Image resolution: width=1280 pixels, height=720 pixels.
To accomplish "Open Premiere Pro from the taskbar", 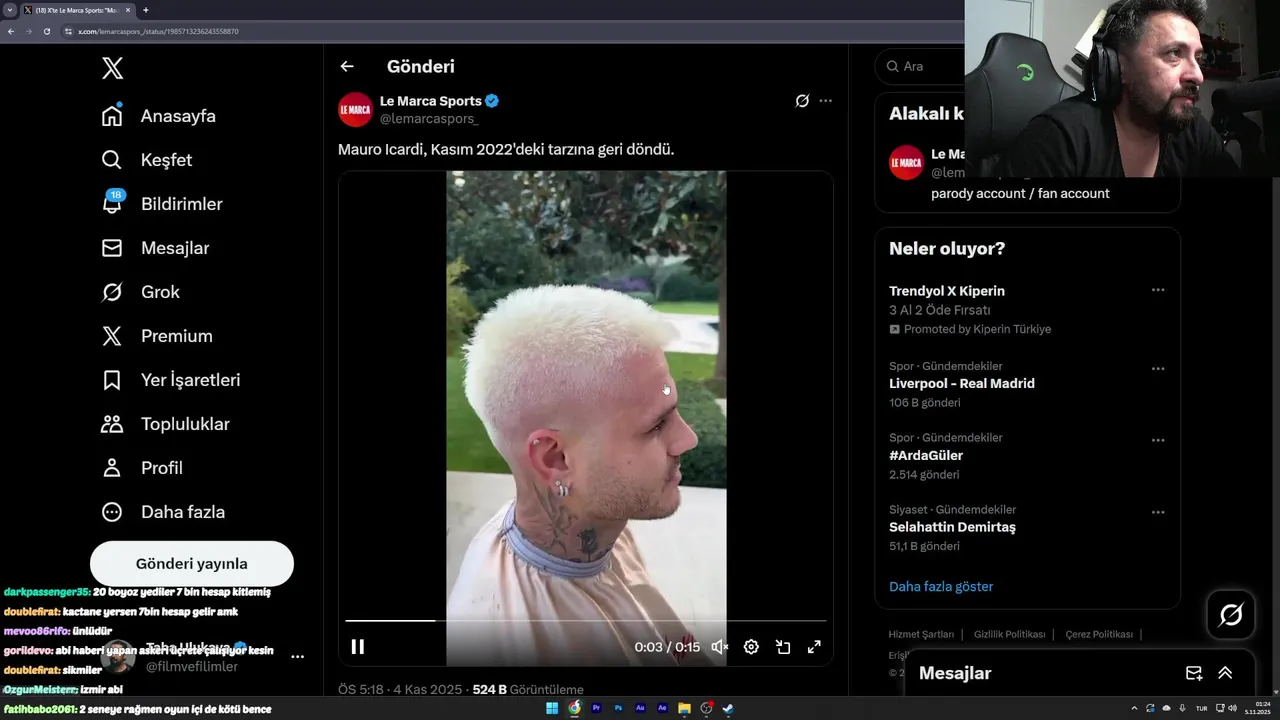I will [x=596, y=708].
